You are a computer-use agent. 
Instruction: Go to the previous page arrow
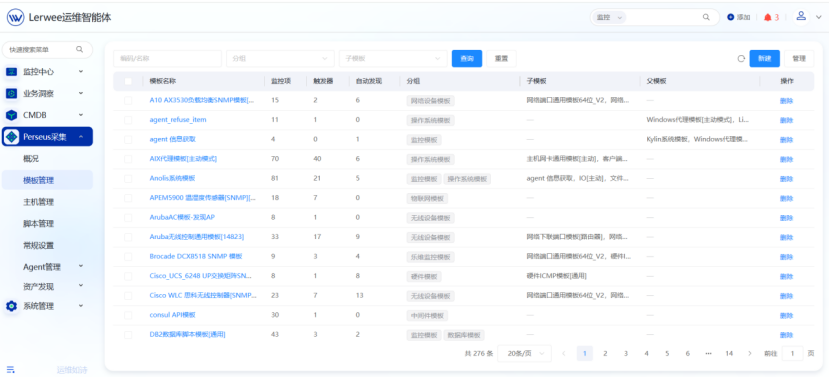pyautogui.click(x=564, y=353)
